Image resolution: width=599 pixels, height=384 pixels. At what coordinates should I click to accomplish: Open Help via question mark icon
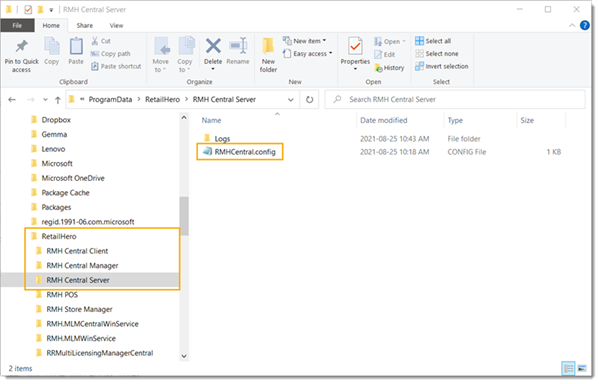pos(584,25)
